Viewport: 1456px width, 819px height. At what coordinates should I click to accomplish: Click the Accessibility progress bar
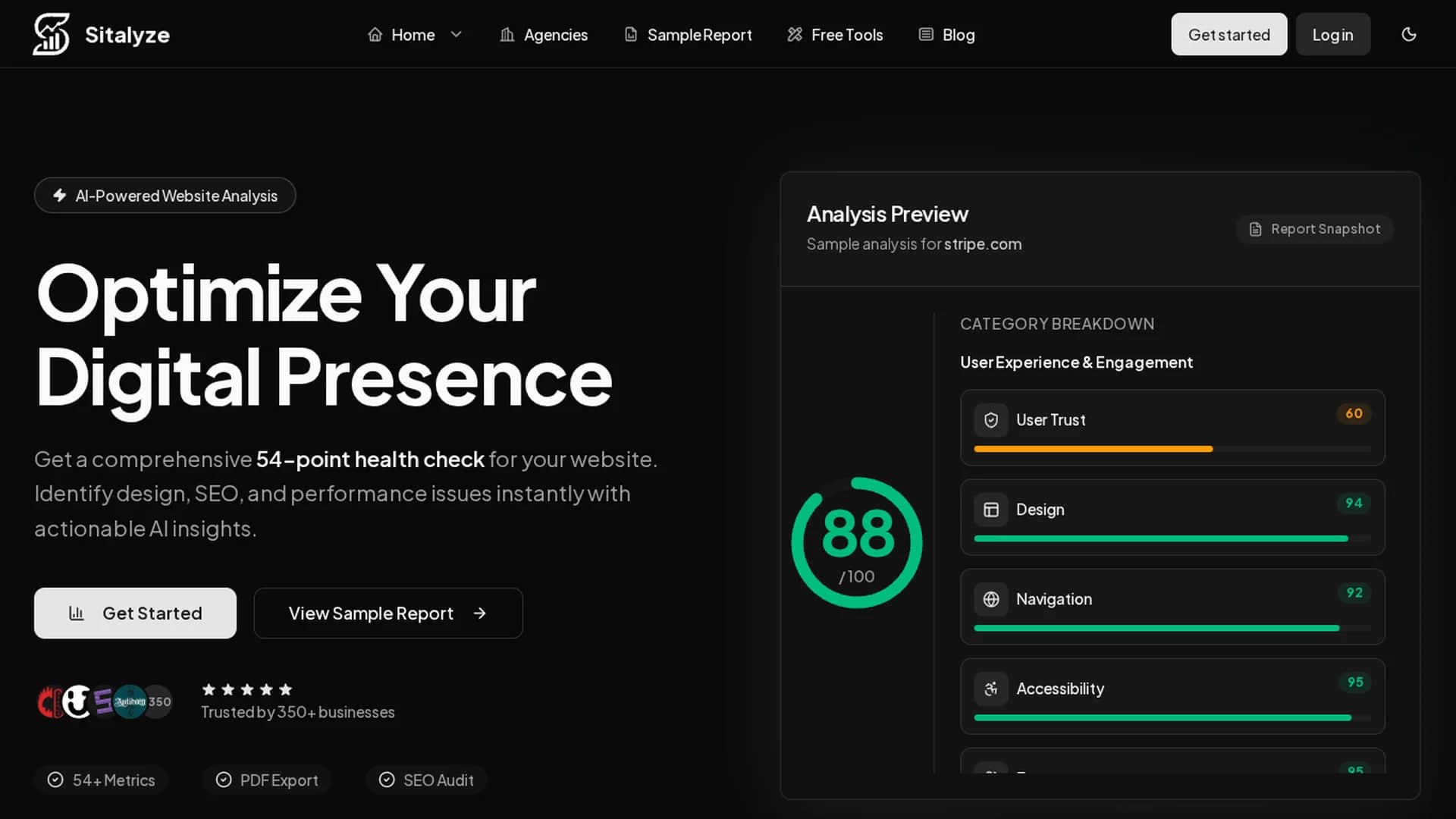coord(1172,717)
